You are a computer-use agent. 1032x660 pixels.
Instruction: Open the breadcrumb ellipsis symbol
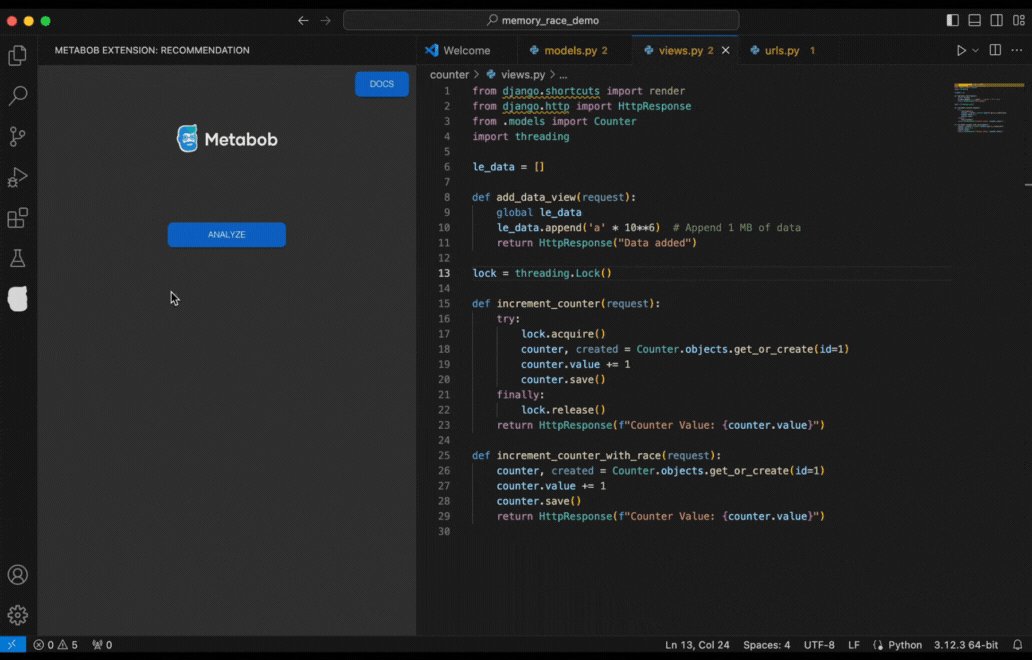tap(563, 76)
